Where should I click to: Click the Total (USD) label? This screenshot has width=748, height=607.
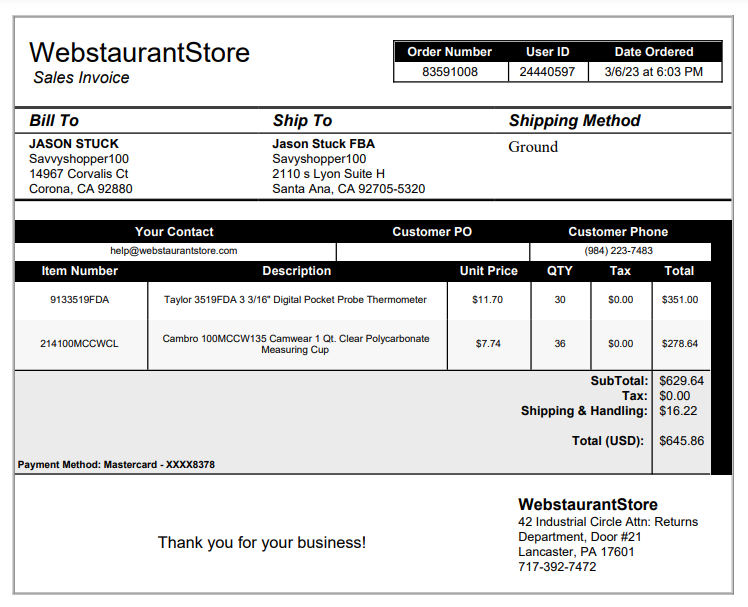coord(608,441)
